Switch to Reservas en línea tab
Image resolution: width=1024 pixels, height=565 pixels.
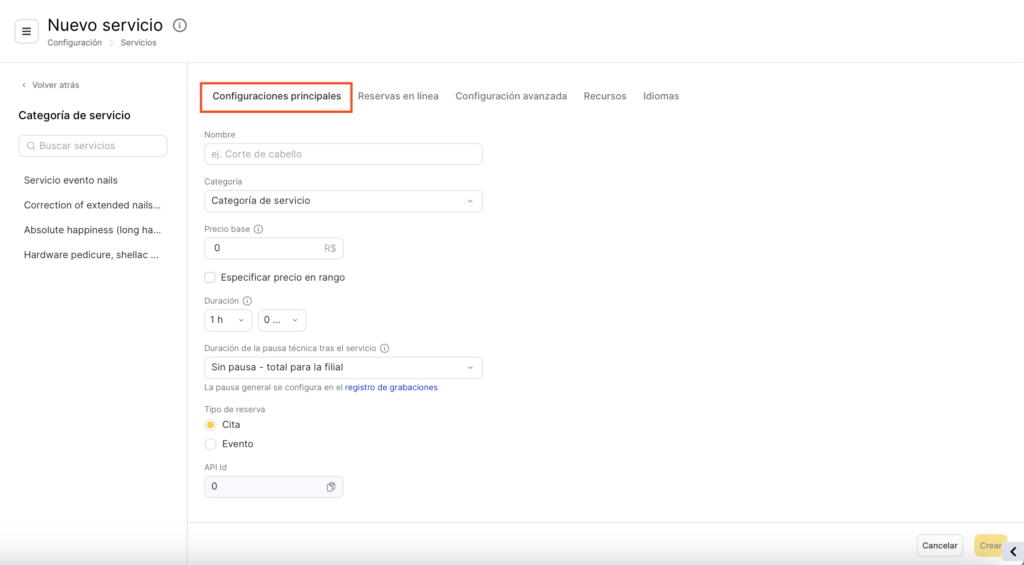398,96
